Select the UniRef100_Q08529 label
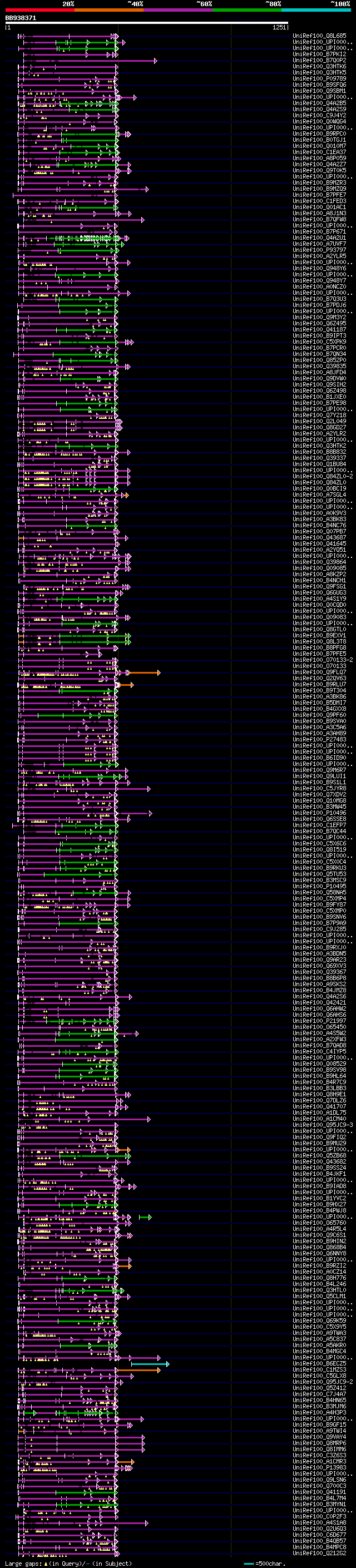Image resolution: width=356 pixels, height=1568 pixels. (x=319, y=1064)
